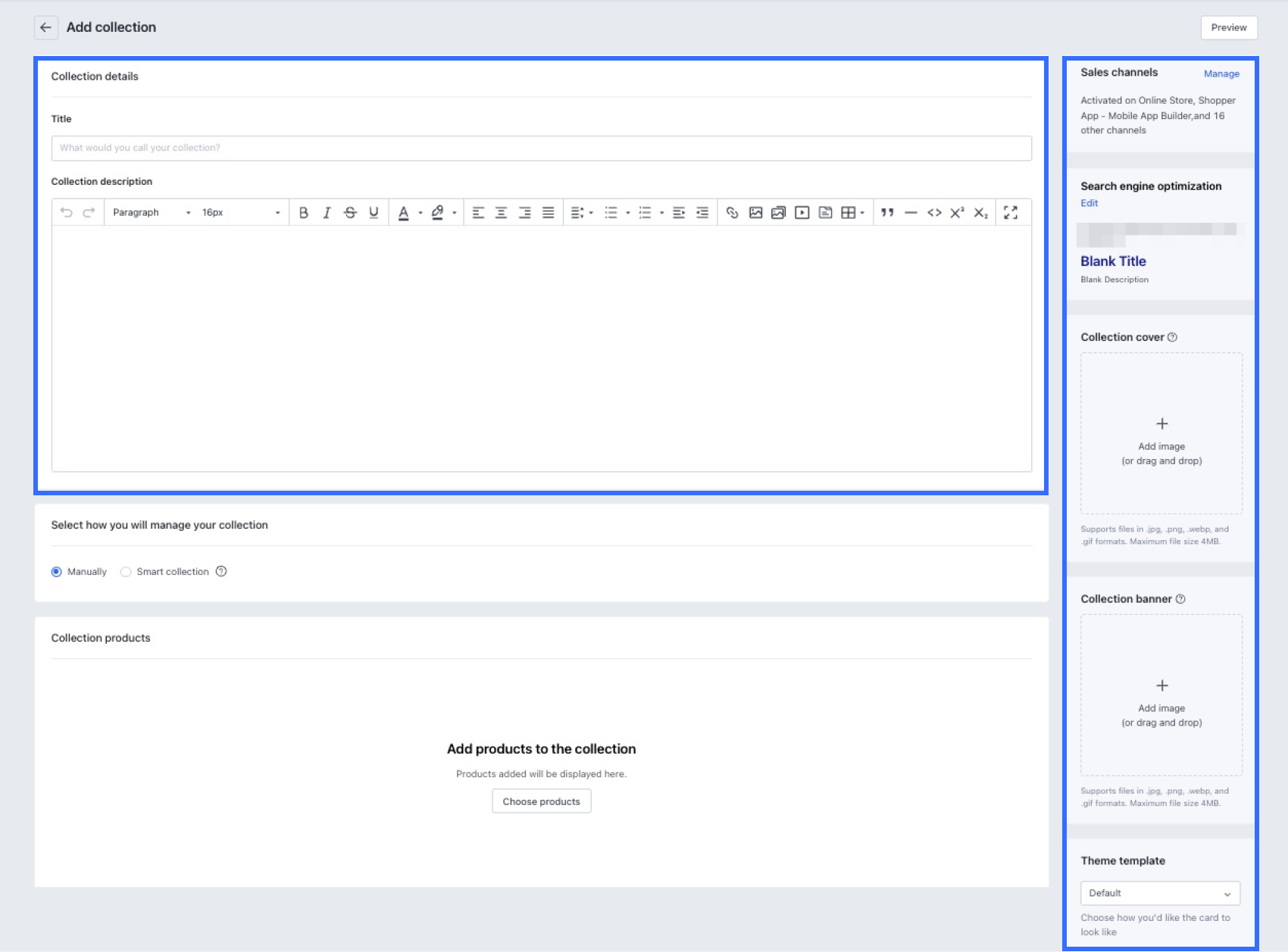This screenshot has width=1288, height=952.
Task: Expand numbered list style arrow
Action: [x=662, y=213]
